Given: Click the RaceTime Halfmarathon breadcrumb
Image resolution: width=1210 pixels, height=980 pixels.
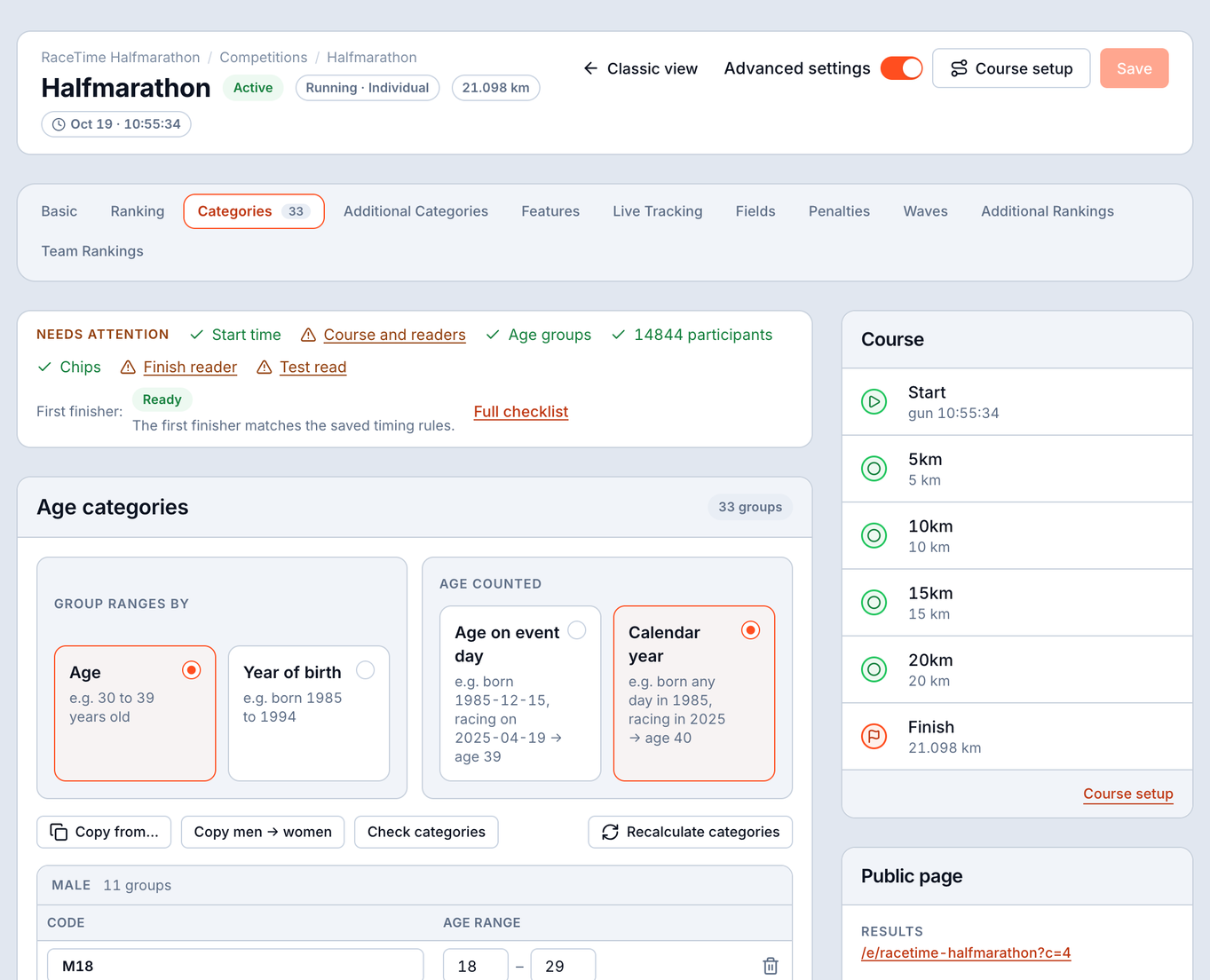Looking at the screenshot, I should point(121,58).
